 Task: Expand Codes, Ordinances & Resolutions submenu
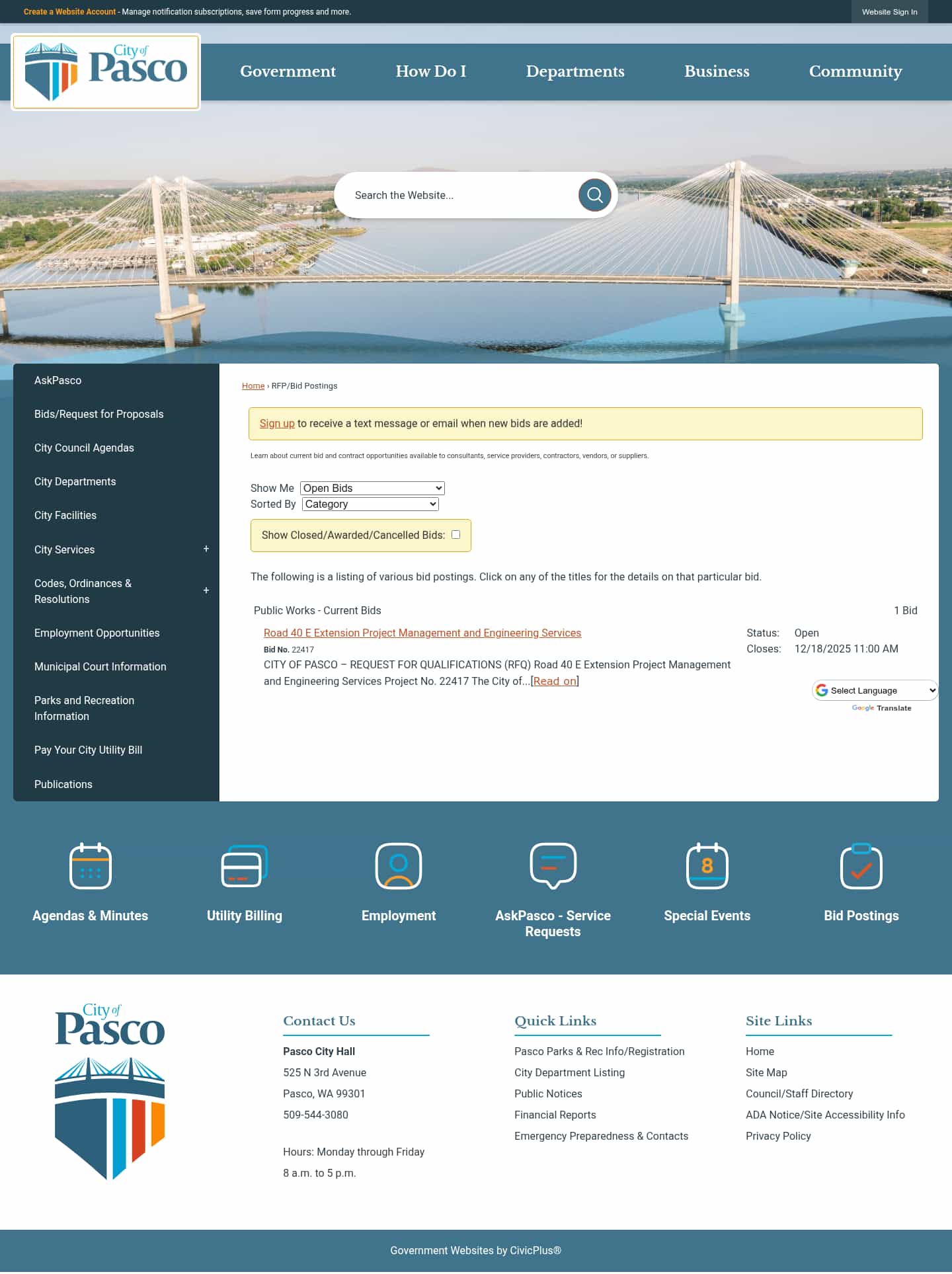[206, 591]
